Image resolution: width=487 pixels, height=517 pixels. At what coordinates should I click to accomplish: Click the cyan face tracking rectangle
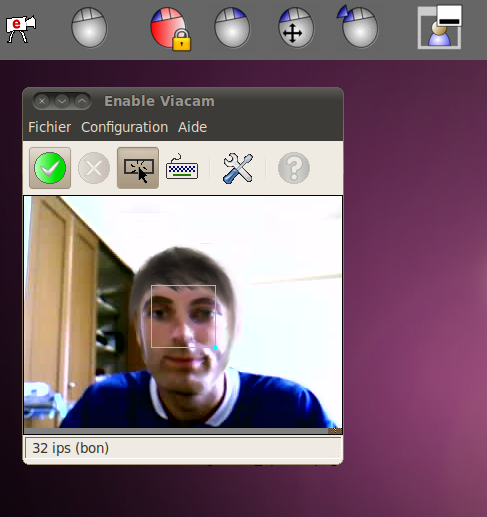point(184,317)
